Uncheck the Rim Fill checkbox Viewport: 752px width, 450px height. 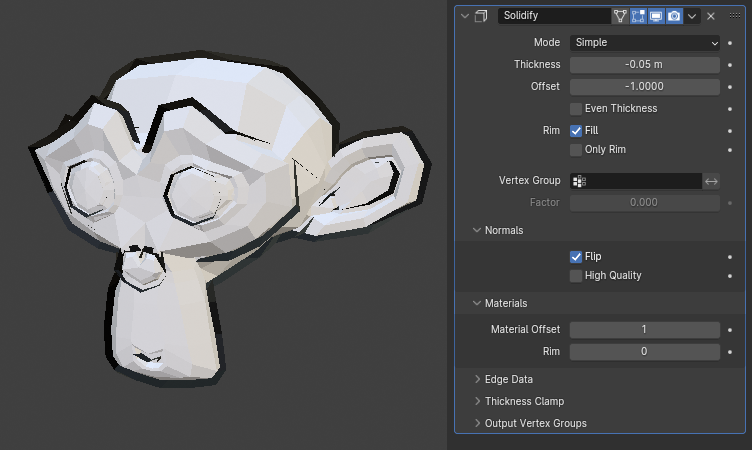pyautogui.click(x=576, y=130)
